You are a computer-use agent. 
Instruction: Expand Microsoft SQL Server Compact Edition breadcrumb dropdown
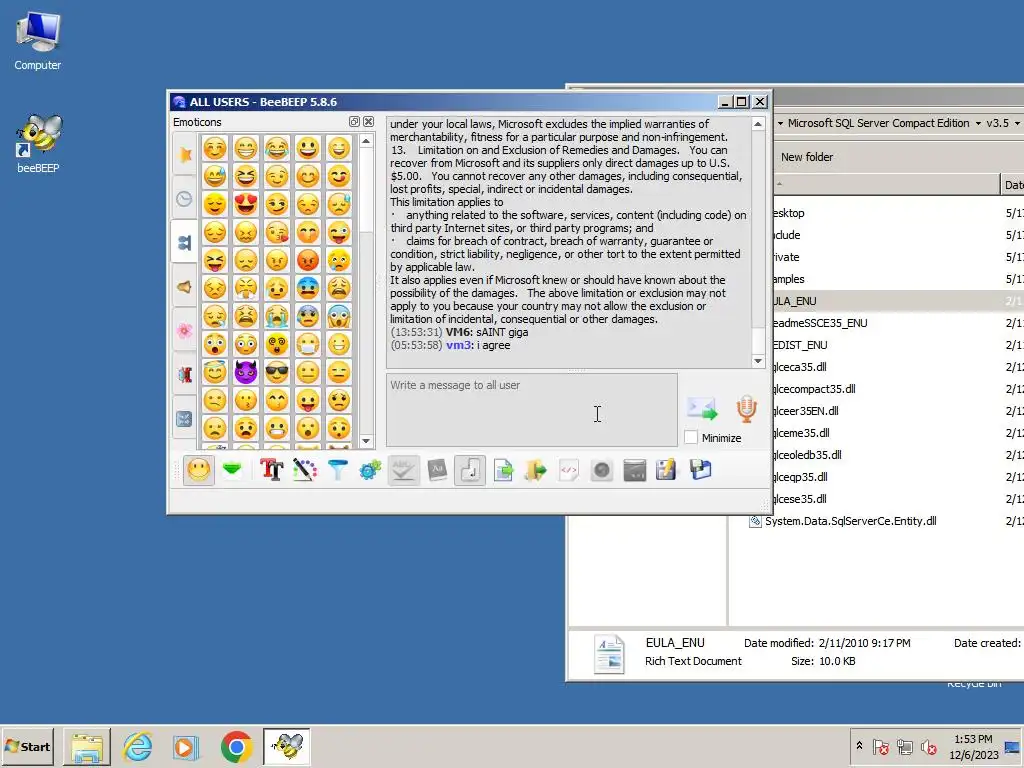978,123
